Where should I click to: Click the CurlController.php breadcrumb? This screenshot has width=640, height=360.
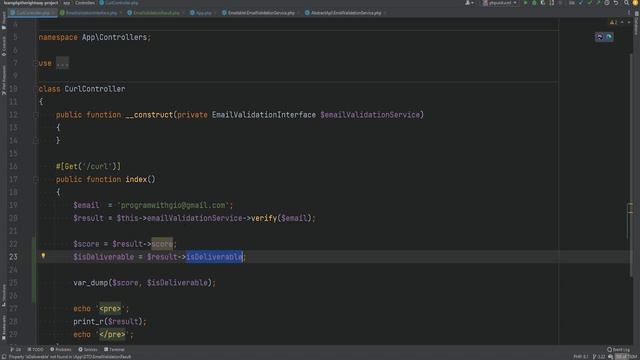click(x=119, y=3)
